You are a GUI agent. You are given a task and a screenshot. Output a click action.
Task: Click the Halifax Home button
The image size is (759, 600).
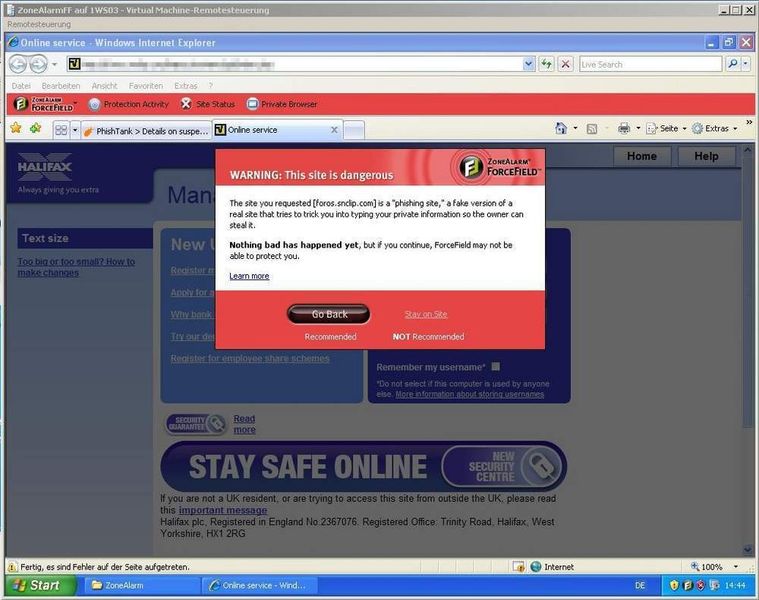(642, 156)
